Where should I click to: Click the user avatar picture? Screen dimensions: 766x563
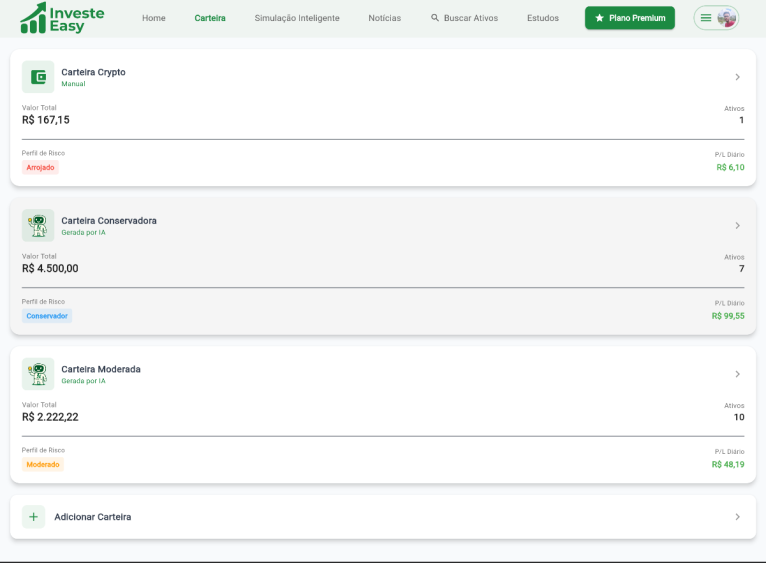(x=727, y=18)
